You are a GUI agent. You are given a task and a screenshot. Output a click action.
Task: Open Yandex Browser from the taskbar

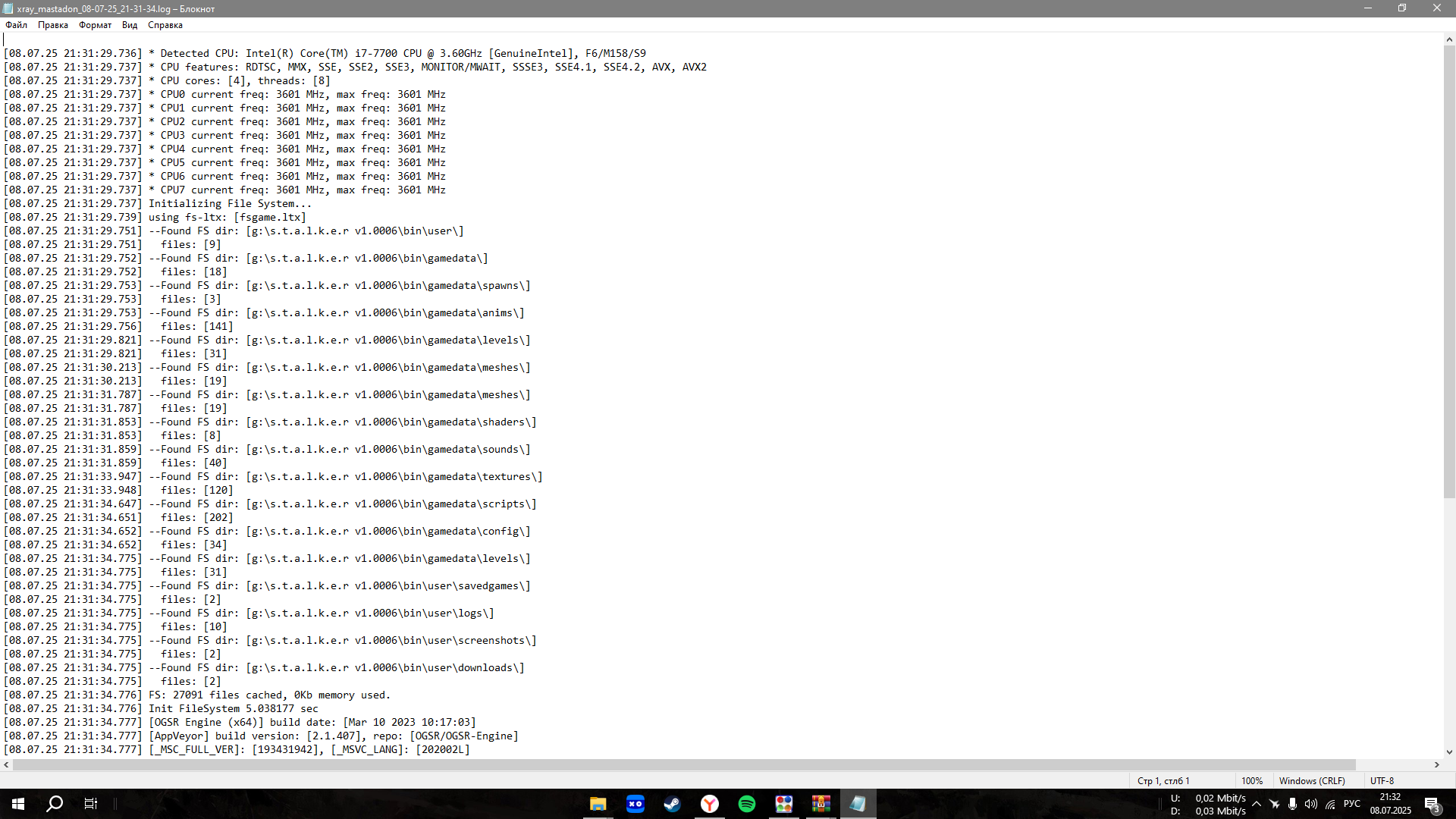(710, 804)
